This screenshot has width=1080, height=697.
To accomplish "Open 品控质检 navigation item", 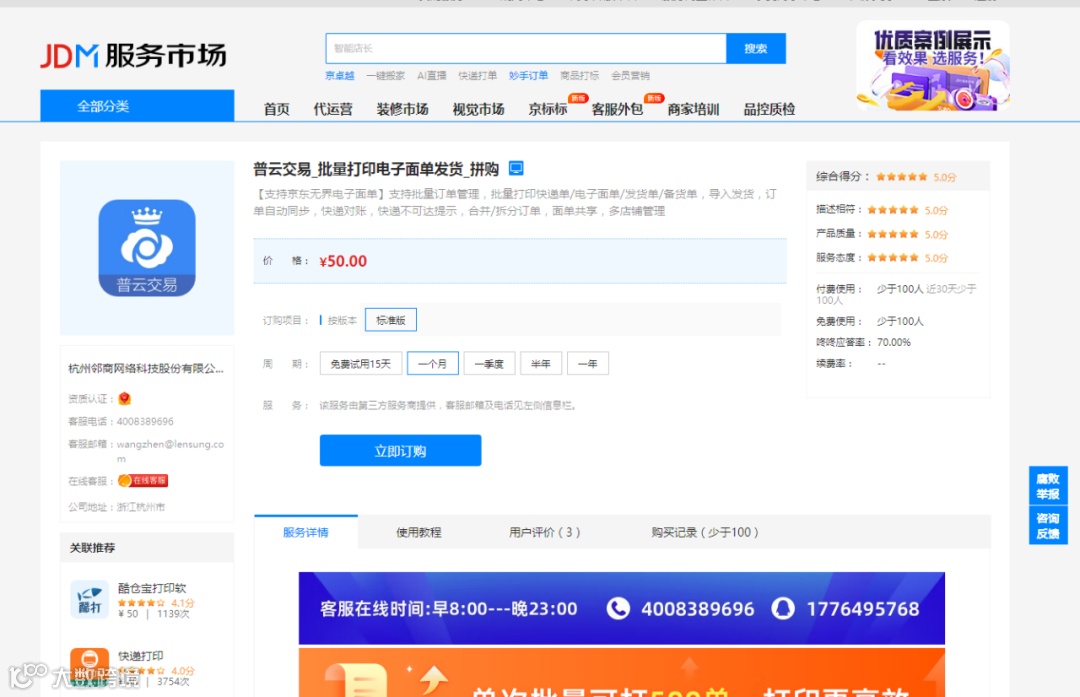I will (769, 109).
